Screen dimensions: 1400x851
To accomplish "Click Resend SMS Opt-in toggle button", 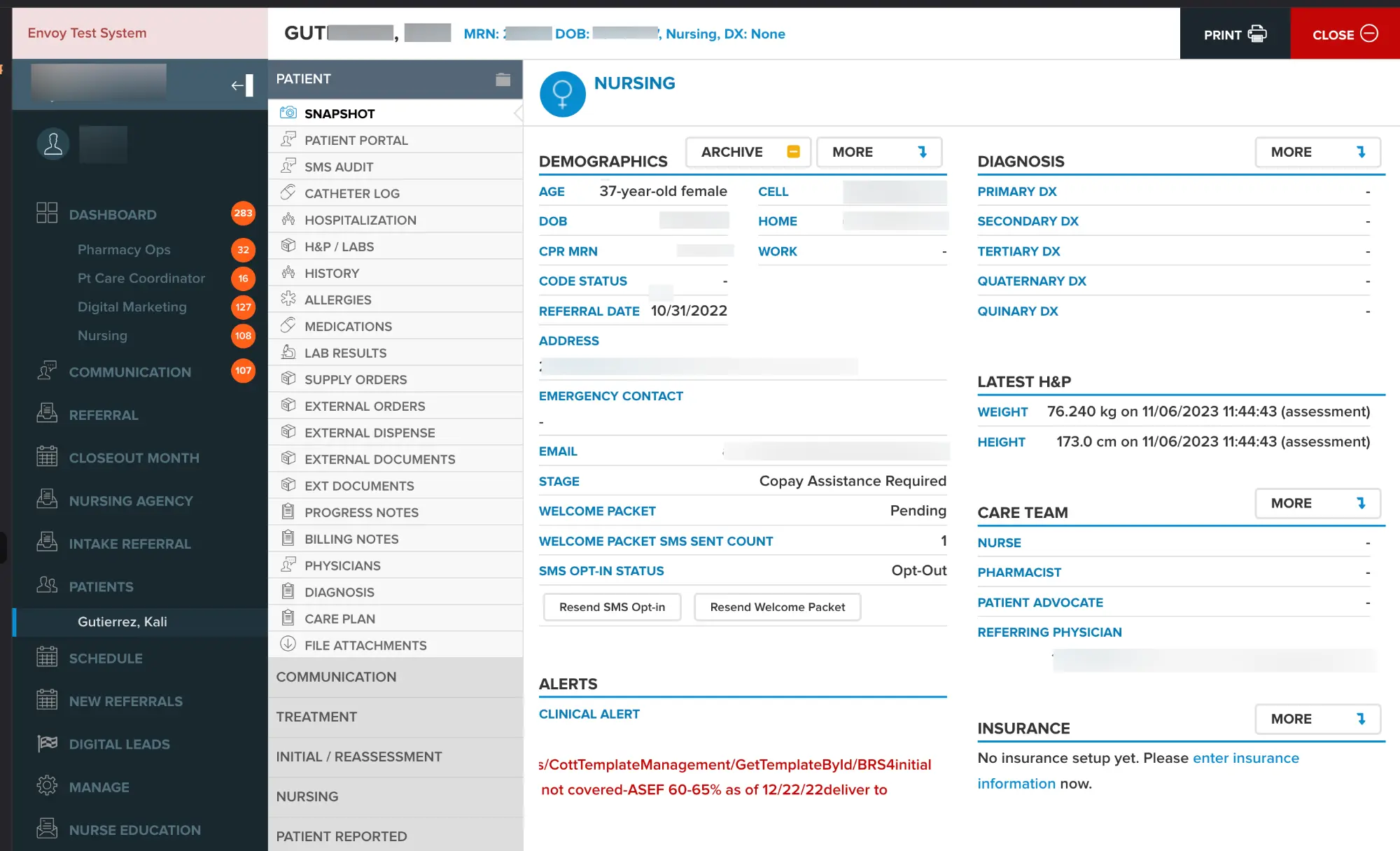I will (x=611, y=607).
